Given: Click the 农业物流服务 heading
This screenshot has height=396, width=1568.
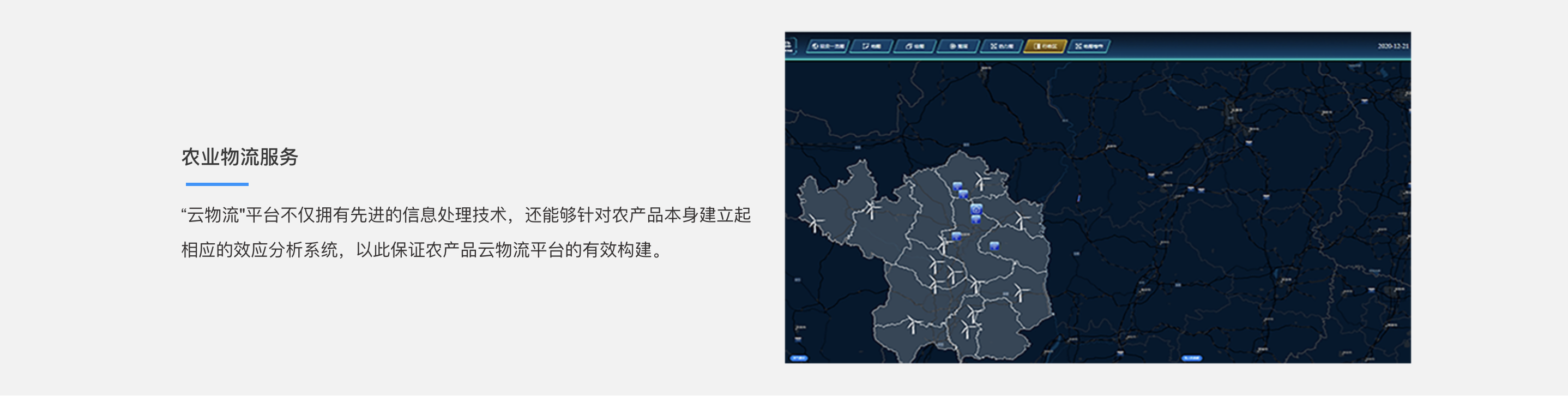Looking at the screenshot, I should tap(240, 157).
